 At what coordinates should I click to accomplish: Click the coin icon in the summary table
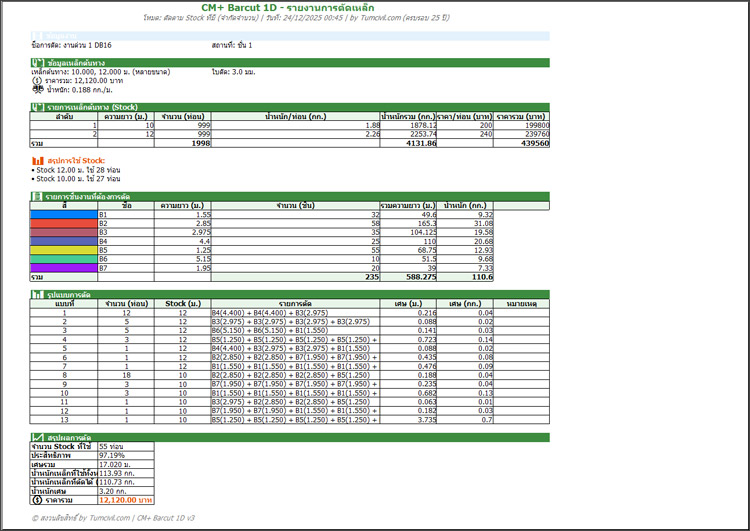[x=37, y=499]
